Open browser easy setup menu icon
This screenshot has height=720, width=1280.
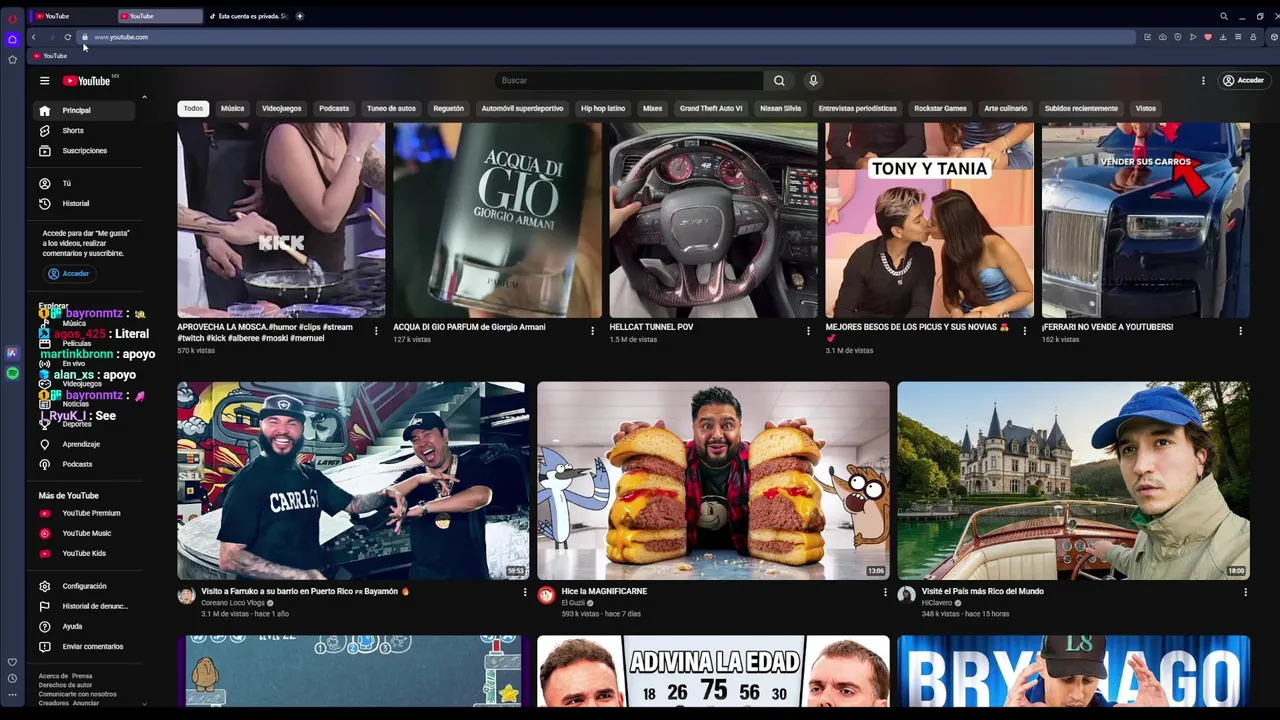click(1237, 37)
